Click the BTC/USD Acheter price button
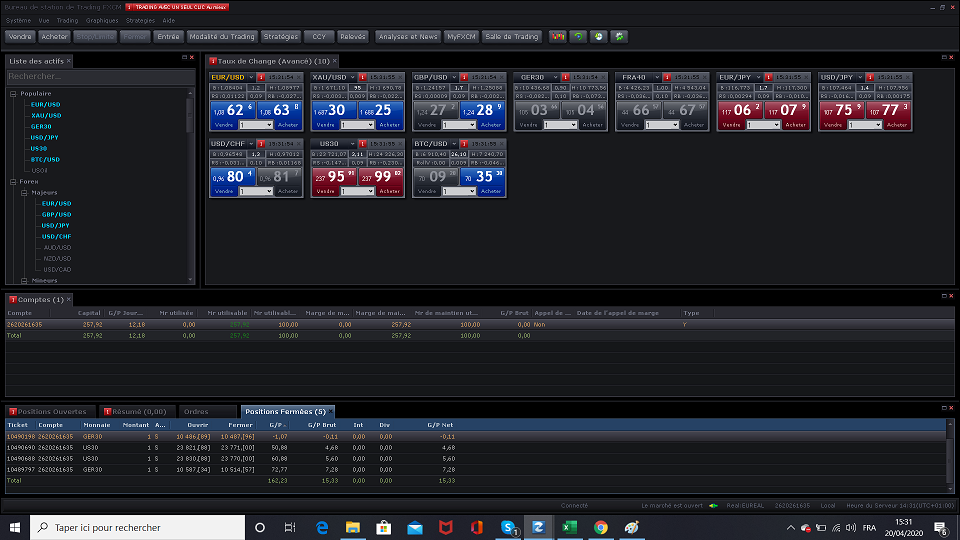Image resolution: width=960 pixels, height=540 pixels. tap(483, 177)
